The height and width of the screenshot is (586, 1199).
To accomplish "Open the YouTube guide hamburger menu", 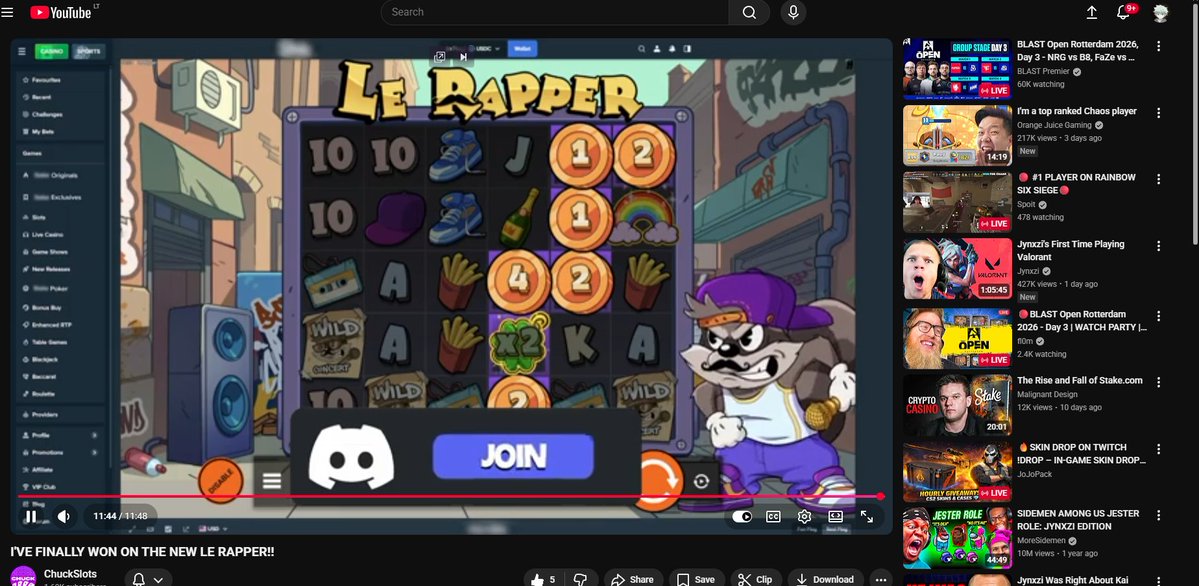I will [8, 12].
